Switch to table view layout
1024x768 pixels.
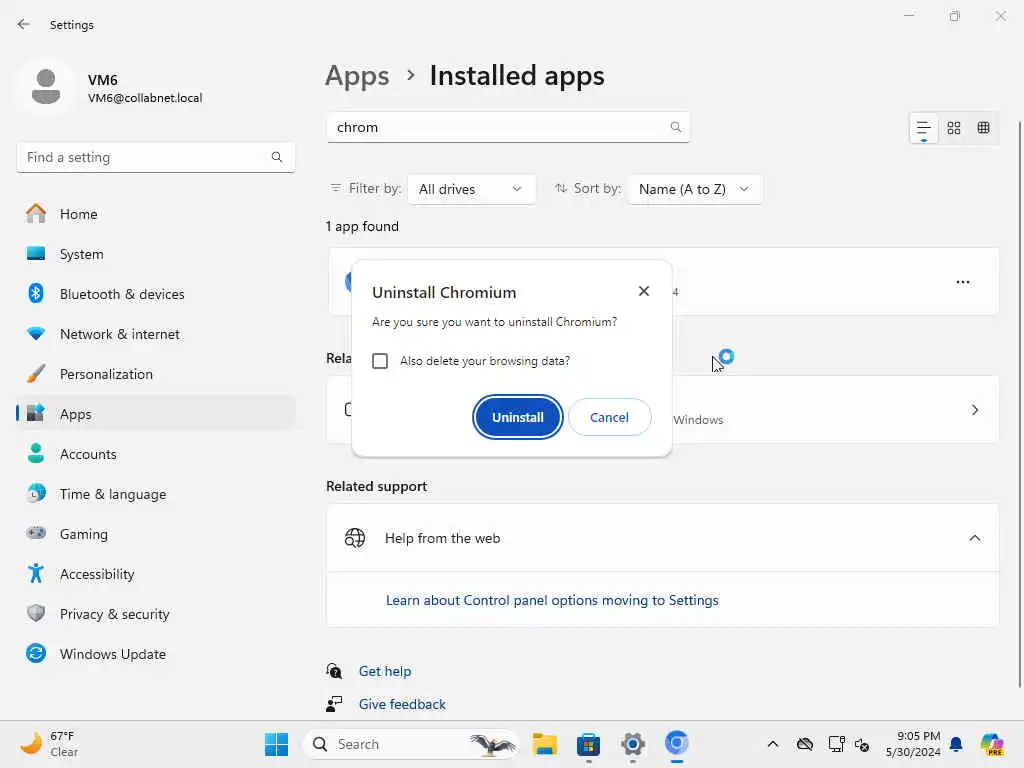(984, 128)
